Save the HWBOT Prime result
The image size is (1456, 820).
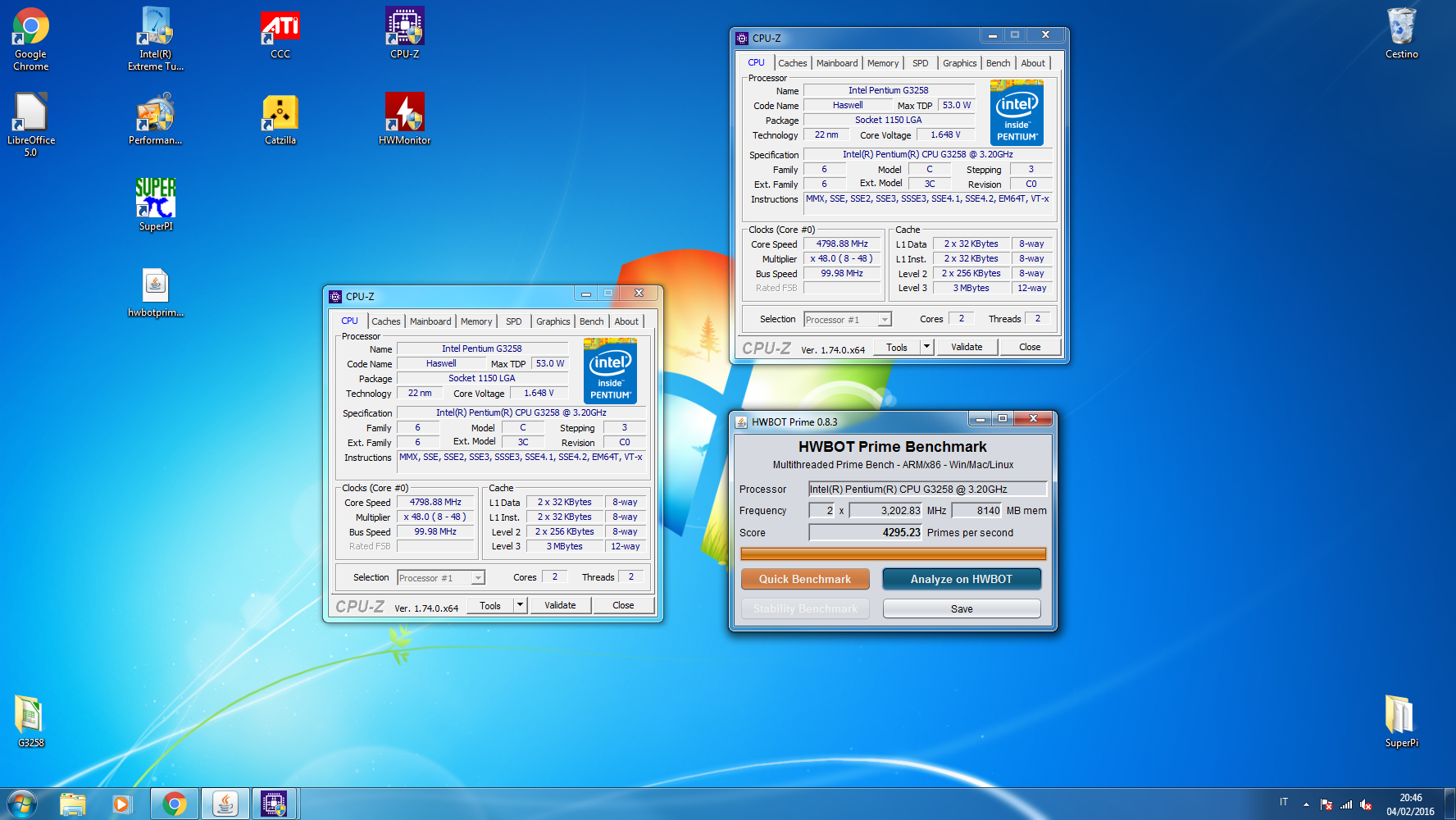pos(962,608)
